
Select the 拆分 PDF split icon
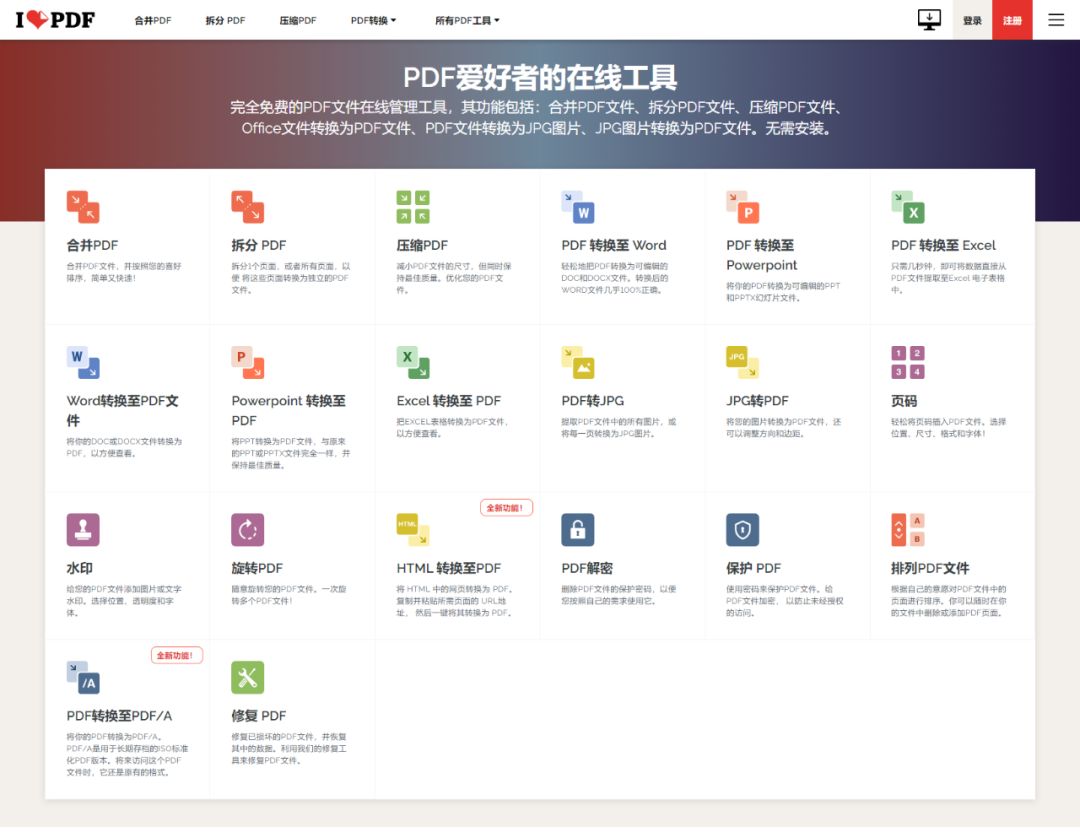point(248,207)
